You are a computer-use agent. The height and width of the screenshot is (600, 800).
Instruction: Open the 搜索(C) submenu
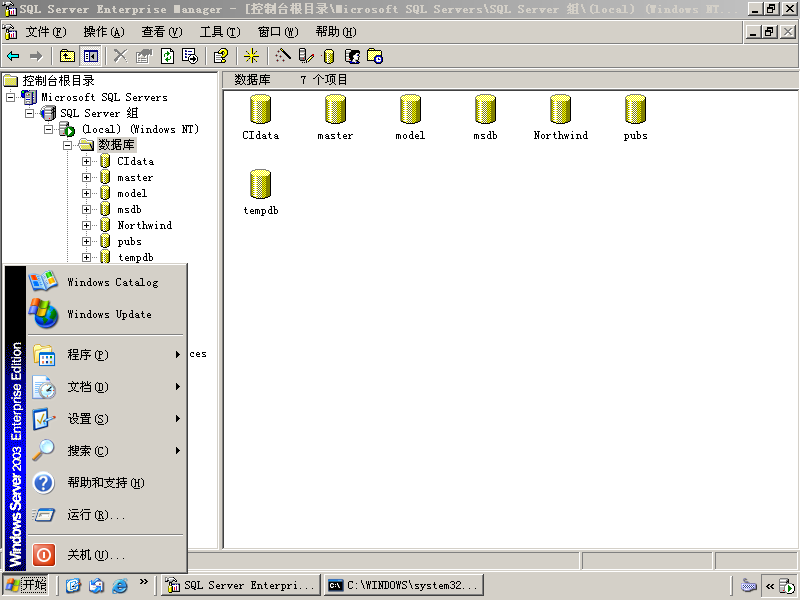coord(106,451)
